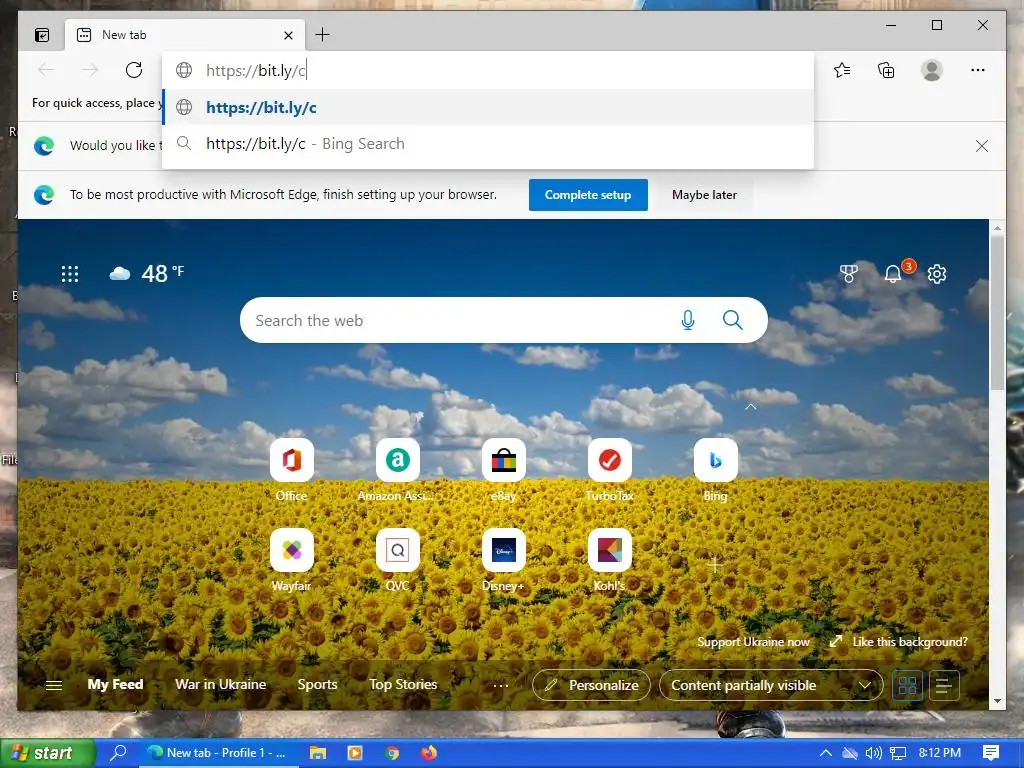The image size is (1024, 768).
Task: Open the Content partially visible dropdown
Action: pos(771,685)
